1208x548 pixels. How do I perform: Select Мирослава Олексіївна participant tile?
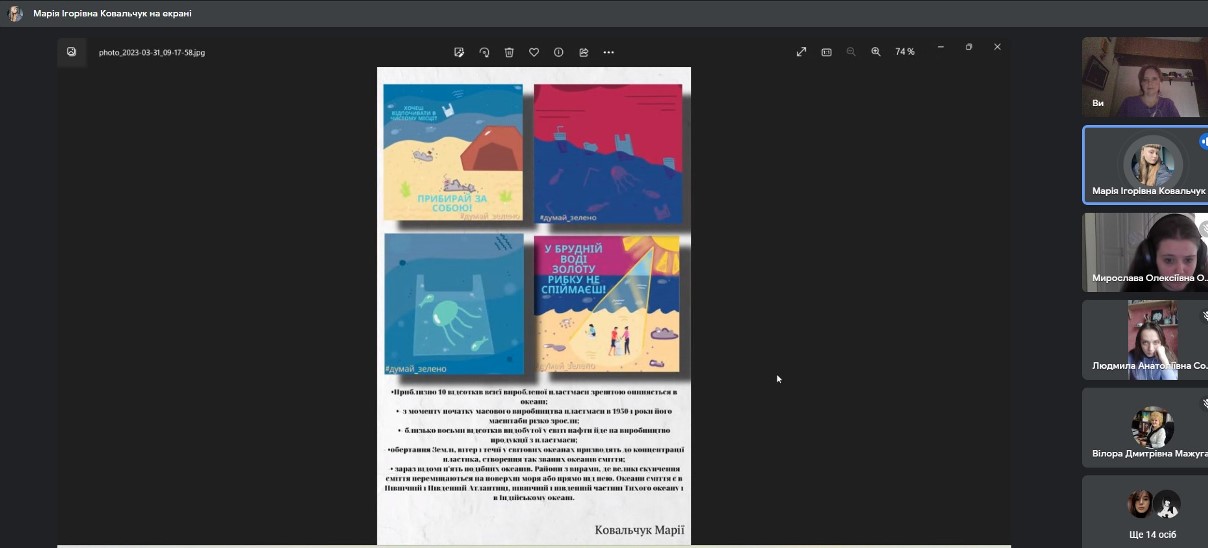[x=1146, y=252]
